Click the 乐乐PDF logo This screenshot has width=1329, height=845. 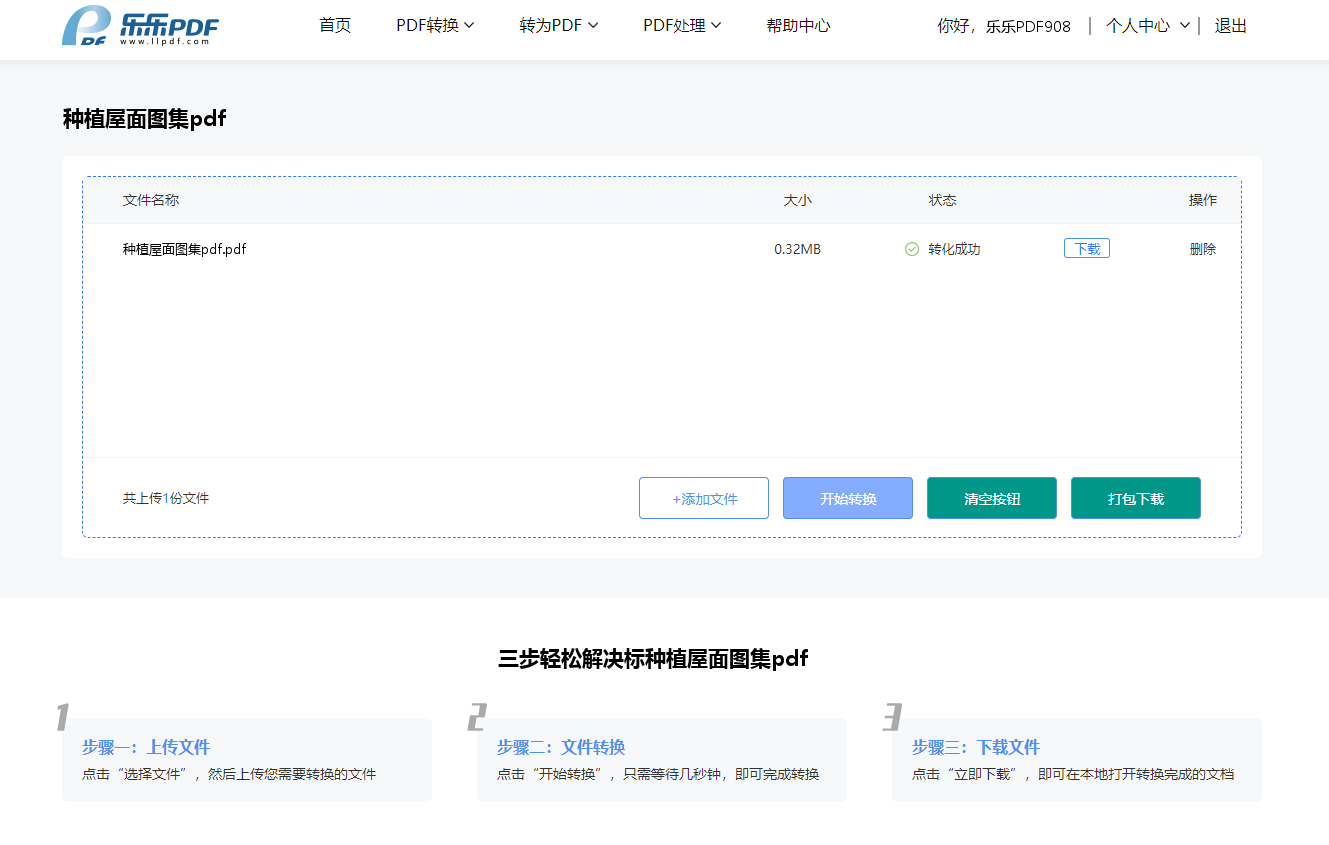(x=140, y=26)
